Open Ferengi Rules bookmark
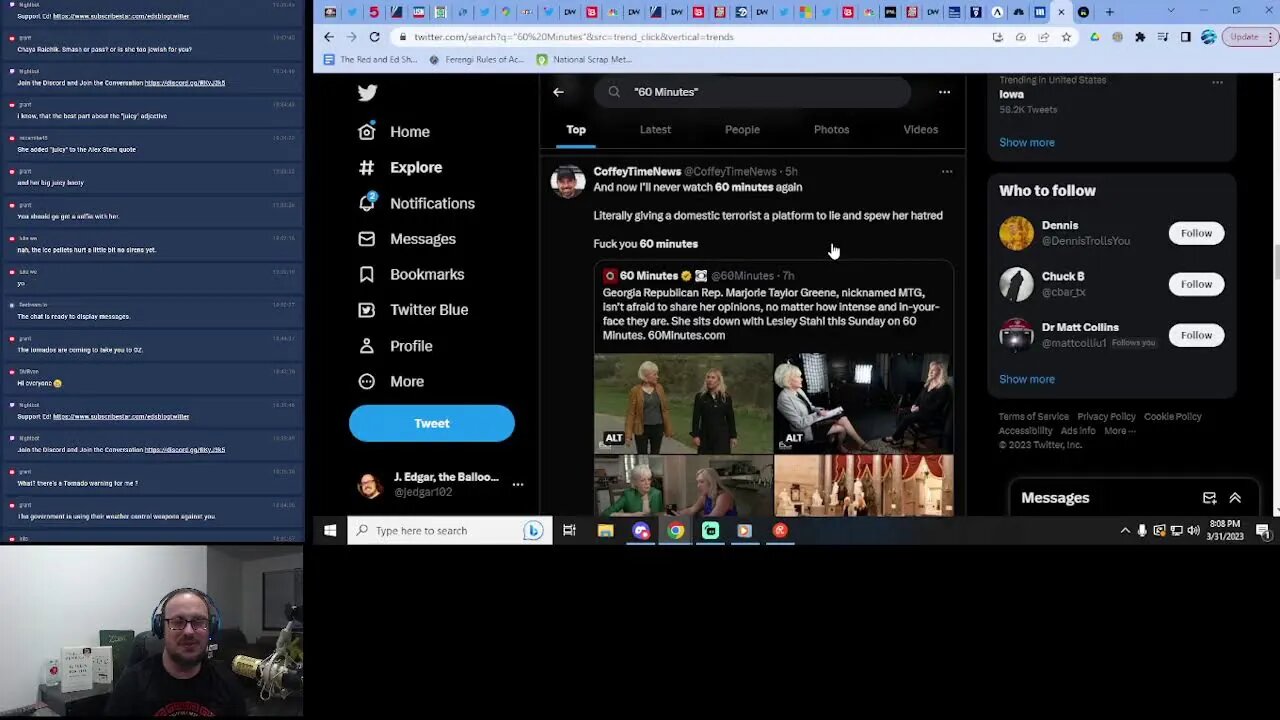The height and width of the screenshot is (720, 1280). pyautogui.click(x=476, y=60)
